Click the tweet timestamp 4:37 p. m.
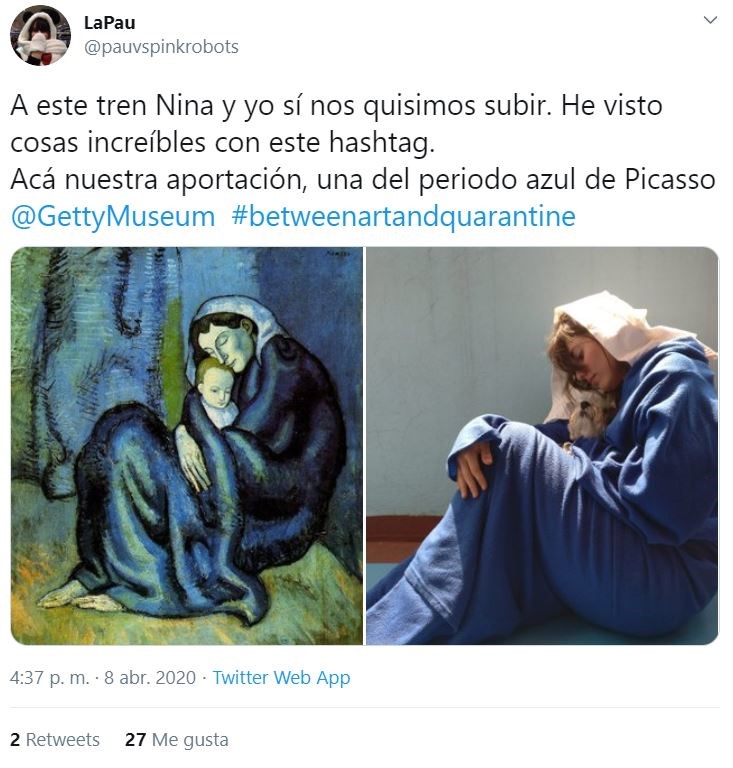Viewport: 733px width, 768px height. 49,677
